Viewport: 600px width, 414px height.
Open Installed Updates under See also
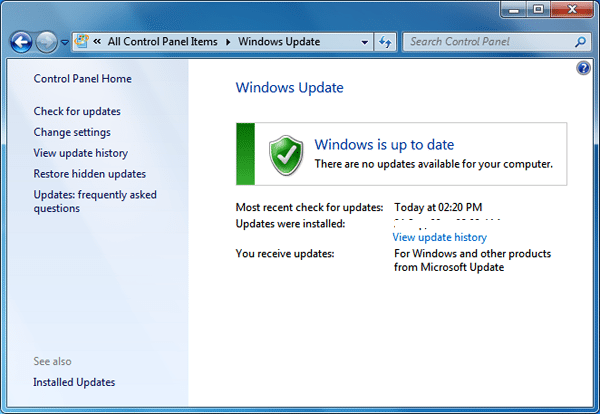(74, 382)
